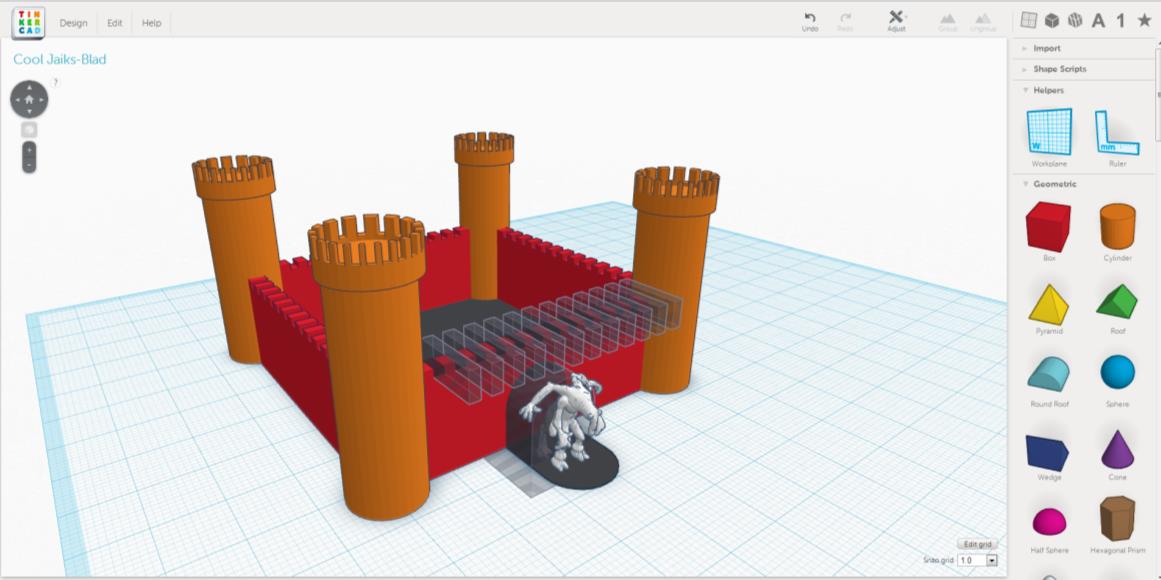
Task: Switch to the letters shape category
Action: coord(1098,20)
